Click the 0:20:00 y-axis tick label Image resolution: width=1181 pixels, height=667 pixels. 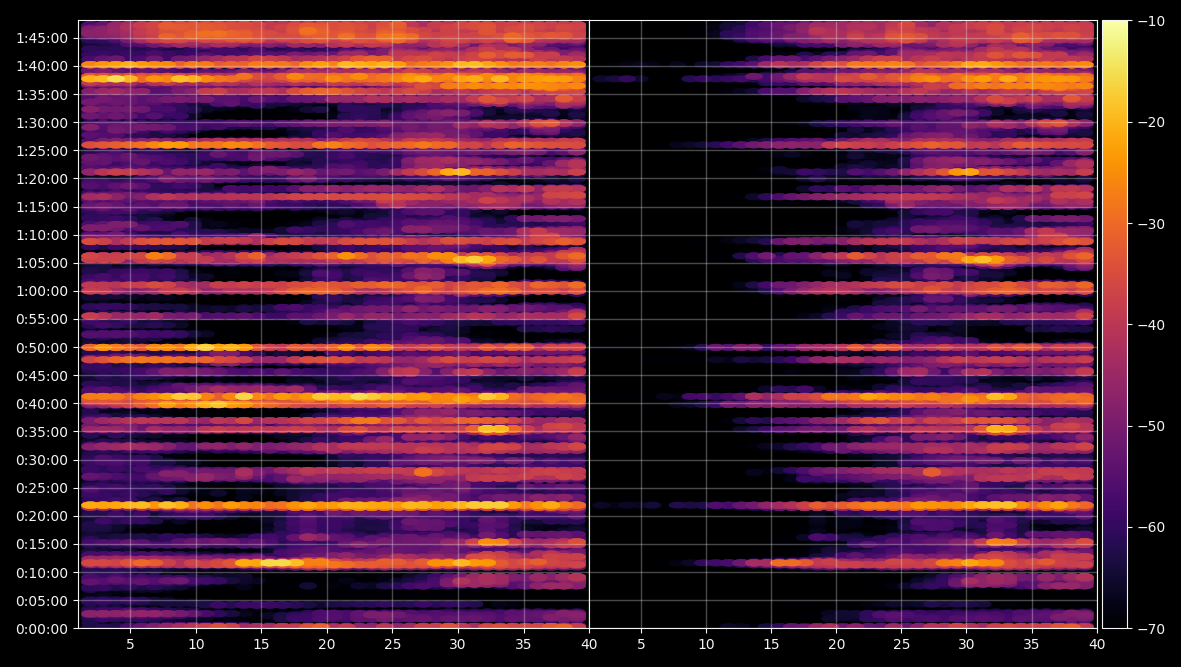[42, 516]
